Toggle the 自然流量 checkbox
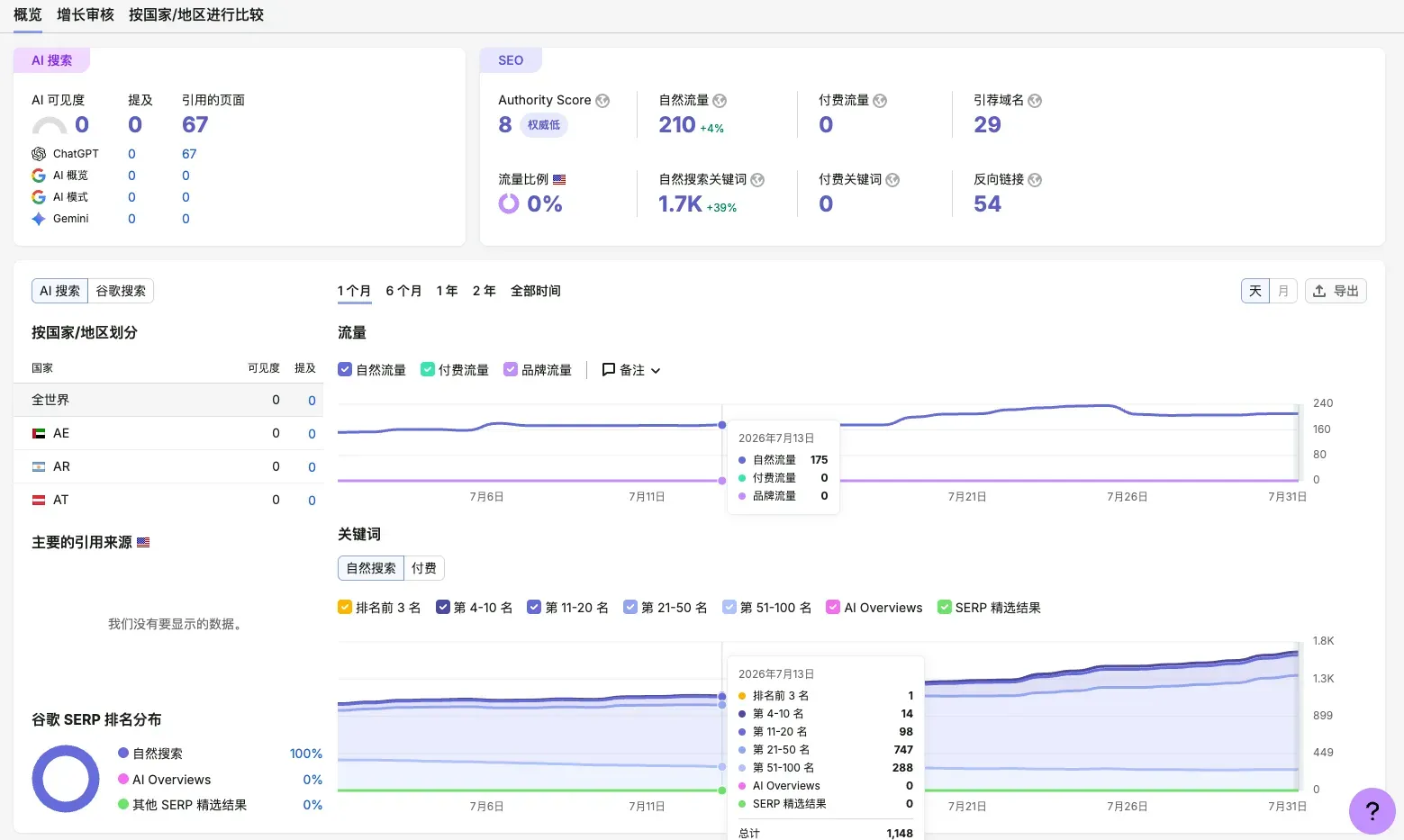Image resolution: width=1404 pixels, height=840 pixels. (x=345, y=369)
